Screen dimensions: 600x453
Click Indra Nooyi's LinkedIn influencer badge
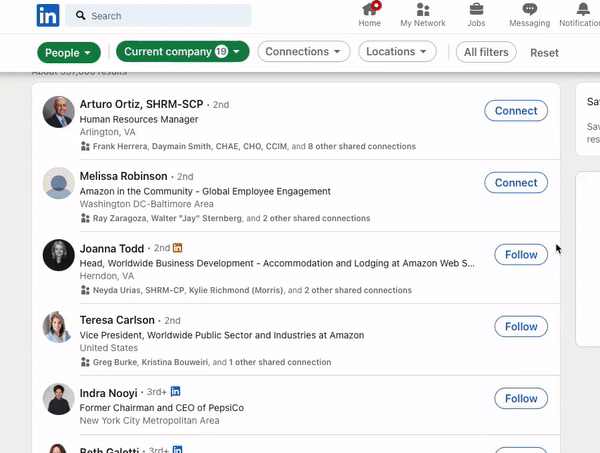175,391
